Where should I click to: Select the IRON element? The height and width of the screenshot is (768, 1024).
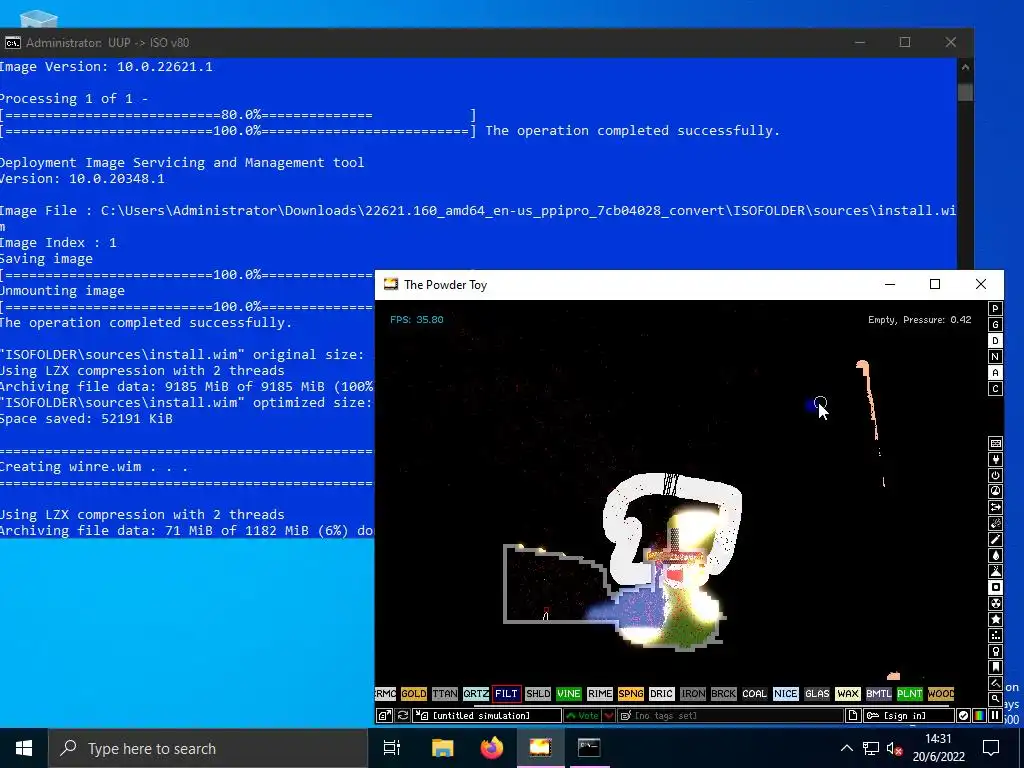tap(692, 694)
